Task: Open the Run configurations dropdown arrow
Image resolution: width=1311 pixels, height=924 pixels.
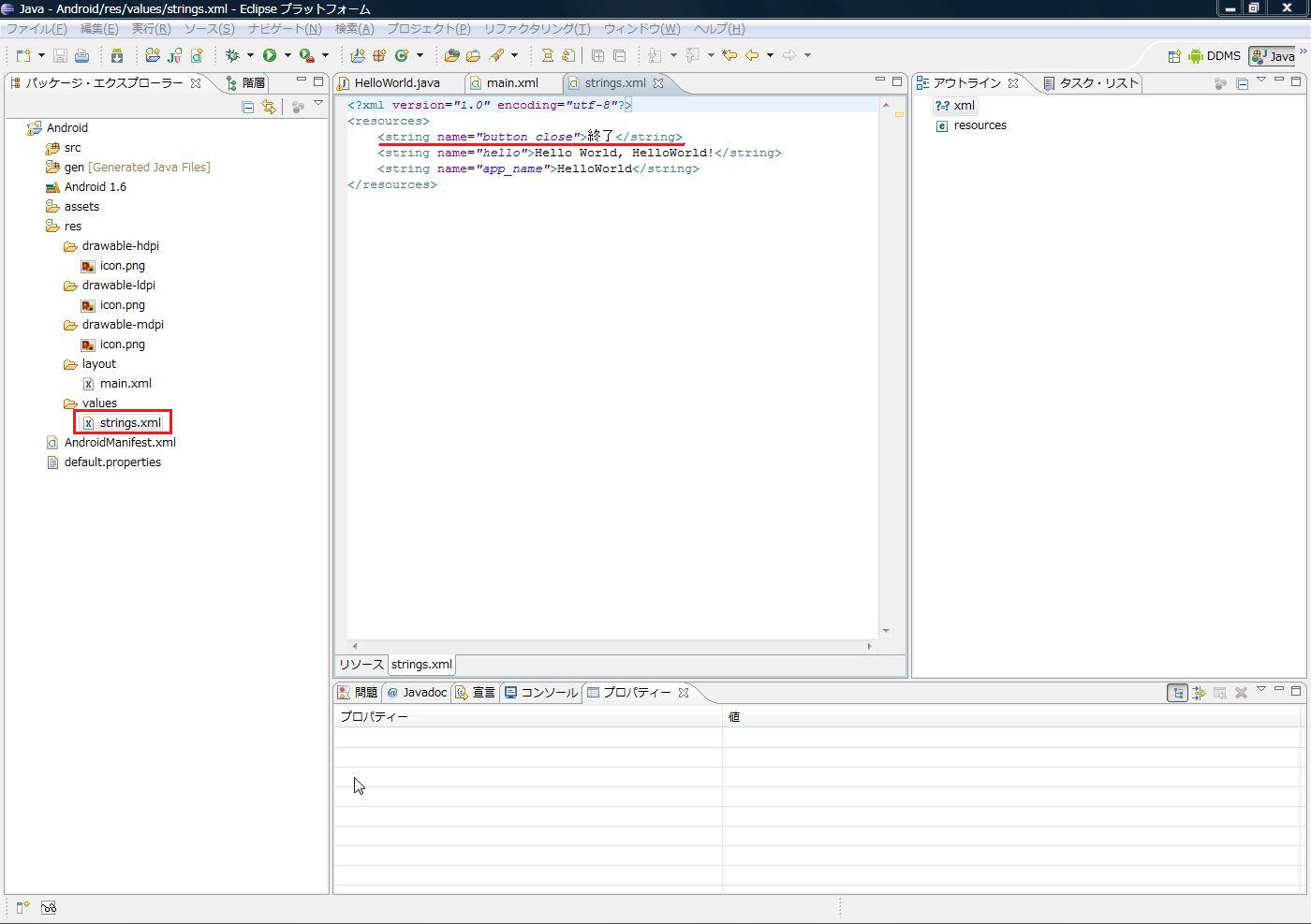Action: [287, 55]
